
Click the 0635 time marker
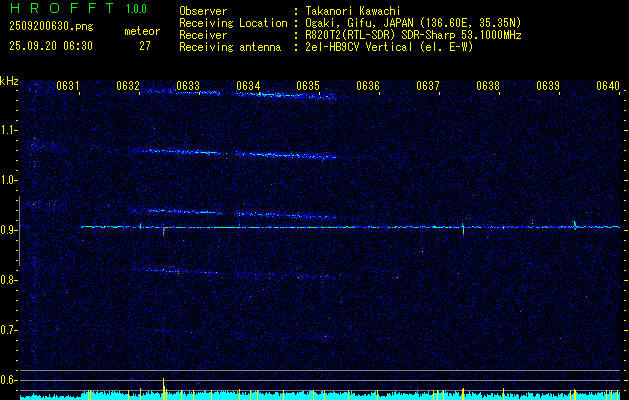coord(308,86)
